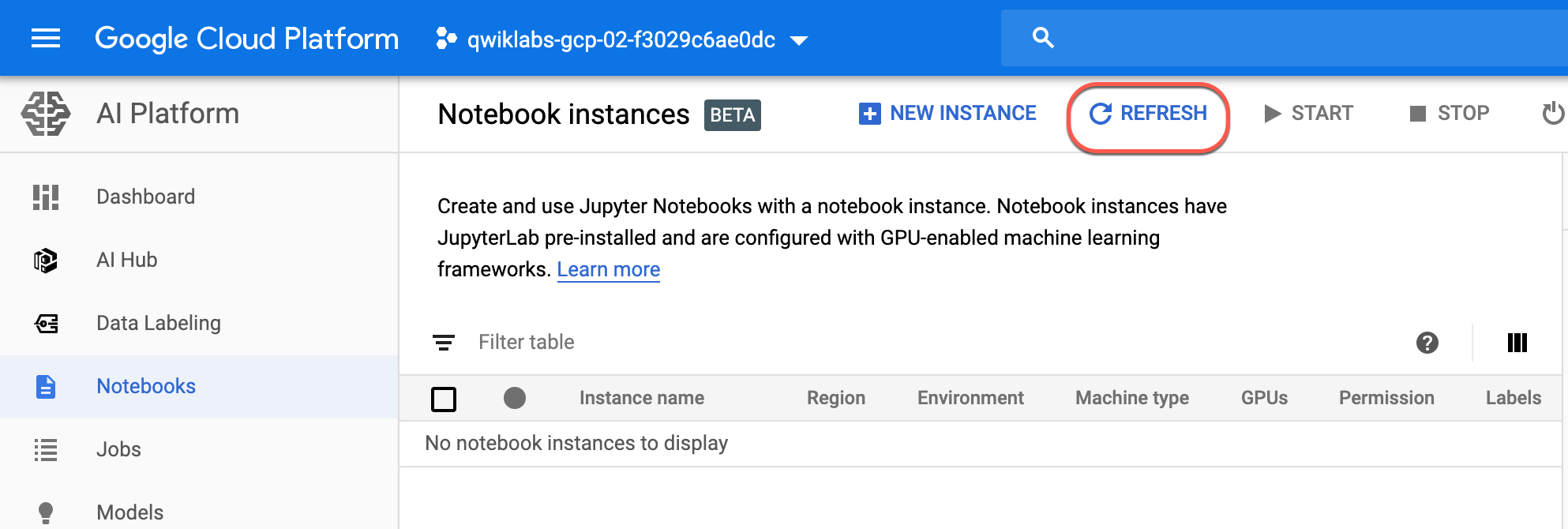Open project selector qwiklabs-gcp-02-f3029c6ae0dc
Screen dimensions: 1568x529
tap(622, 39)
